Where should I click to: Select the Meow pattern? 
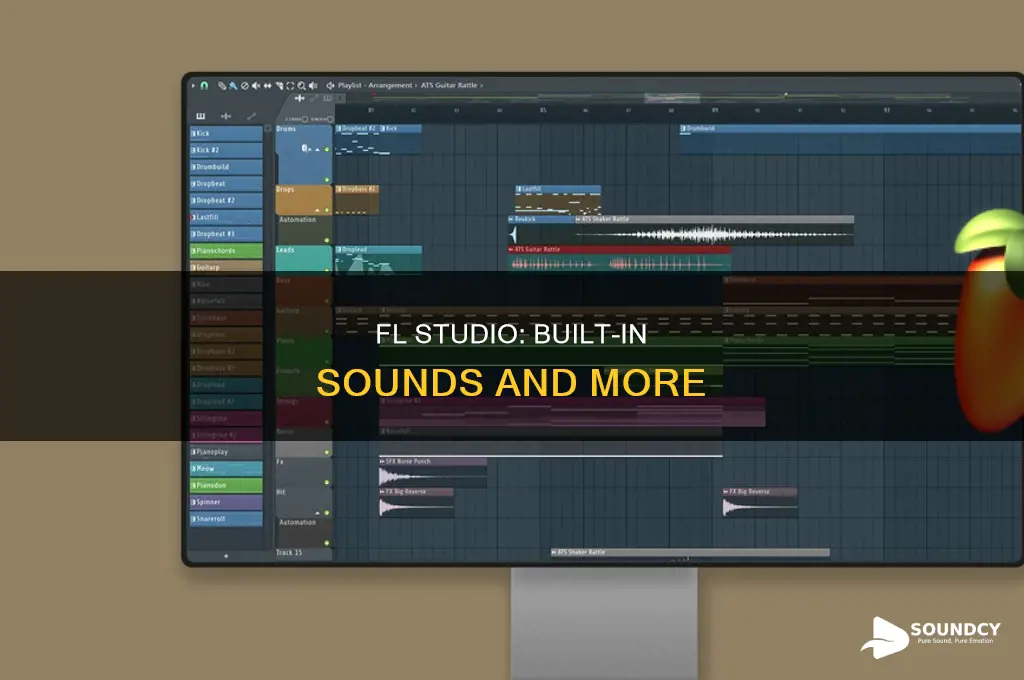coord(226,468)
